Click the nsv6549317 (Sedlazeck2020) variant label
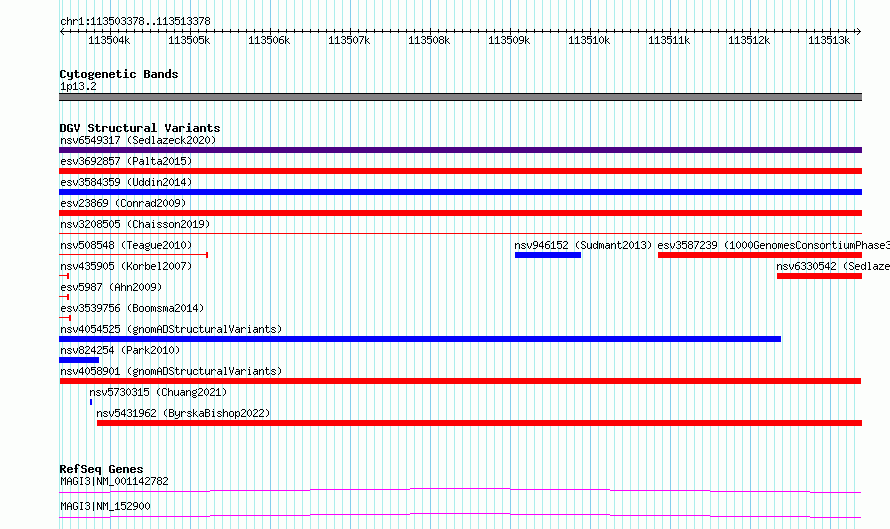This screenshot has height=529, width=890. 138,140
